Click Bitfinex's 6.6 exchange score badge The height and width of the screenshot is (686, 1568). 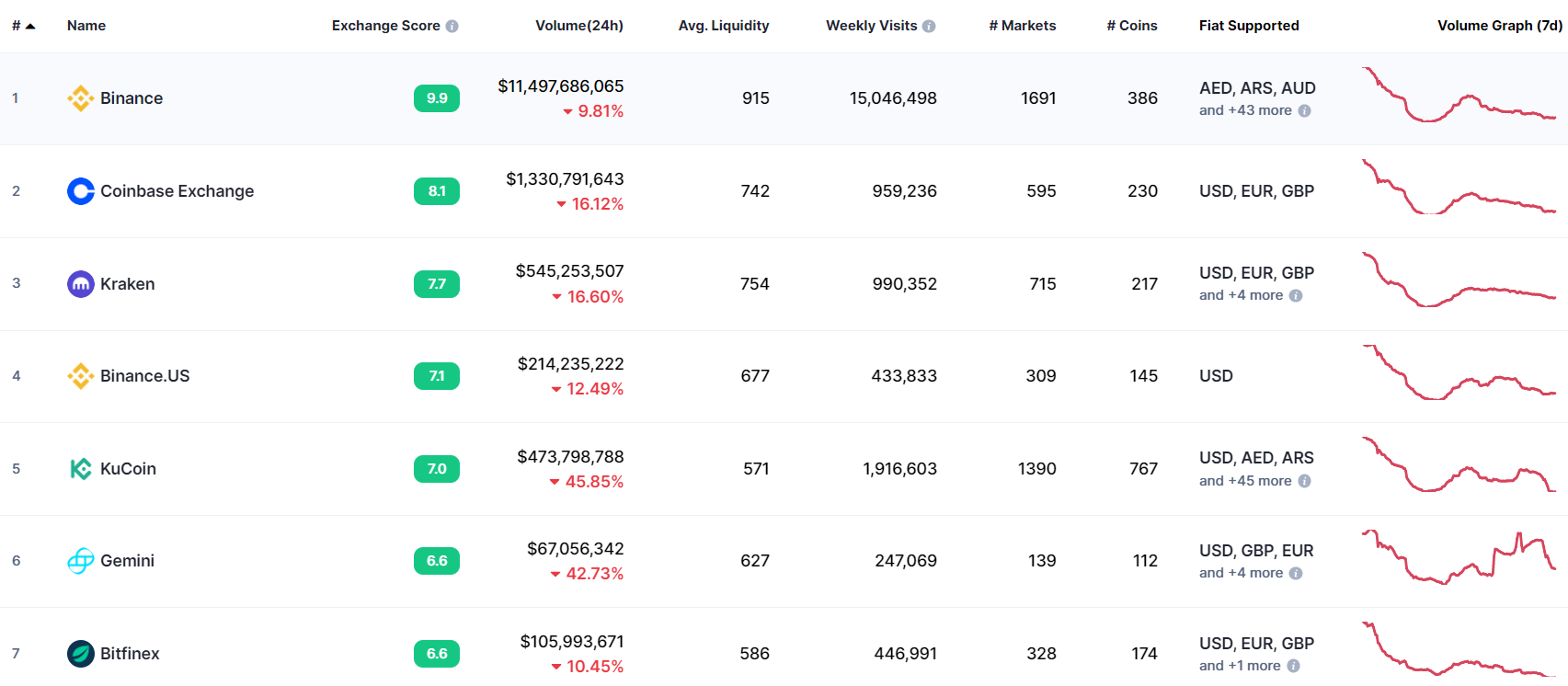pos(437,654)
